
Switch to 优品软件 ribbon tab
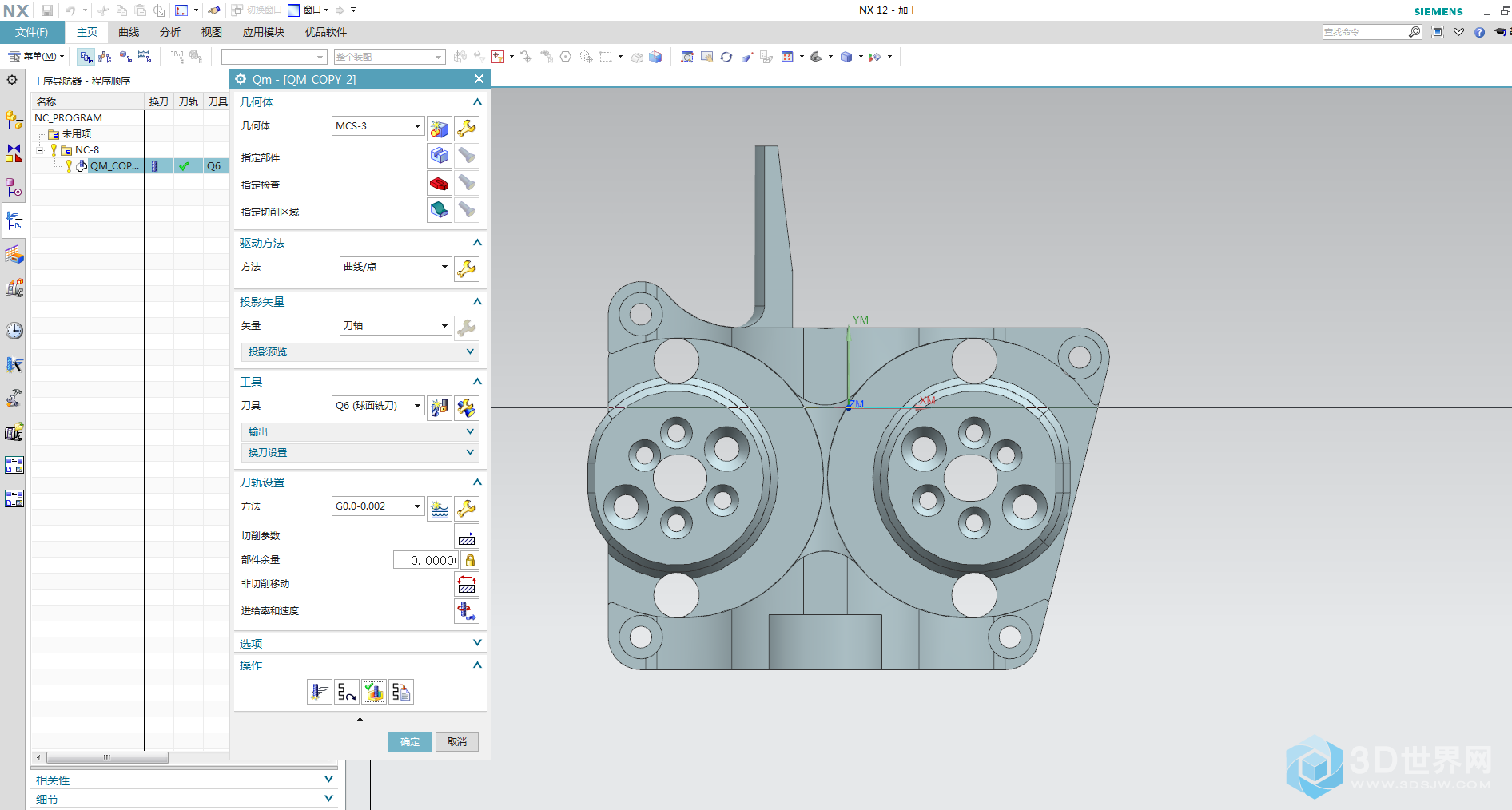(x=326, y=32)
